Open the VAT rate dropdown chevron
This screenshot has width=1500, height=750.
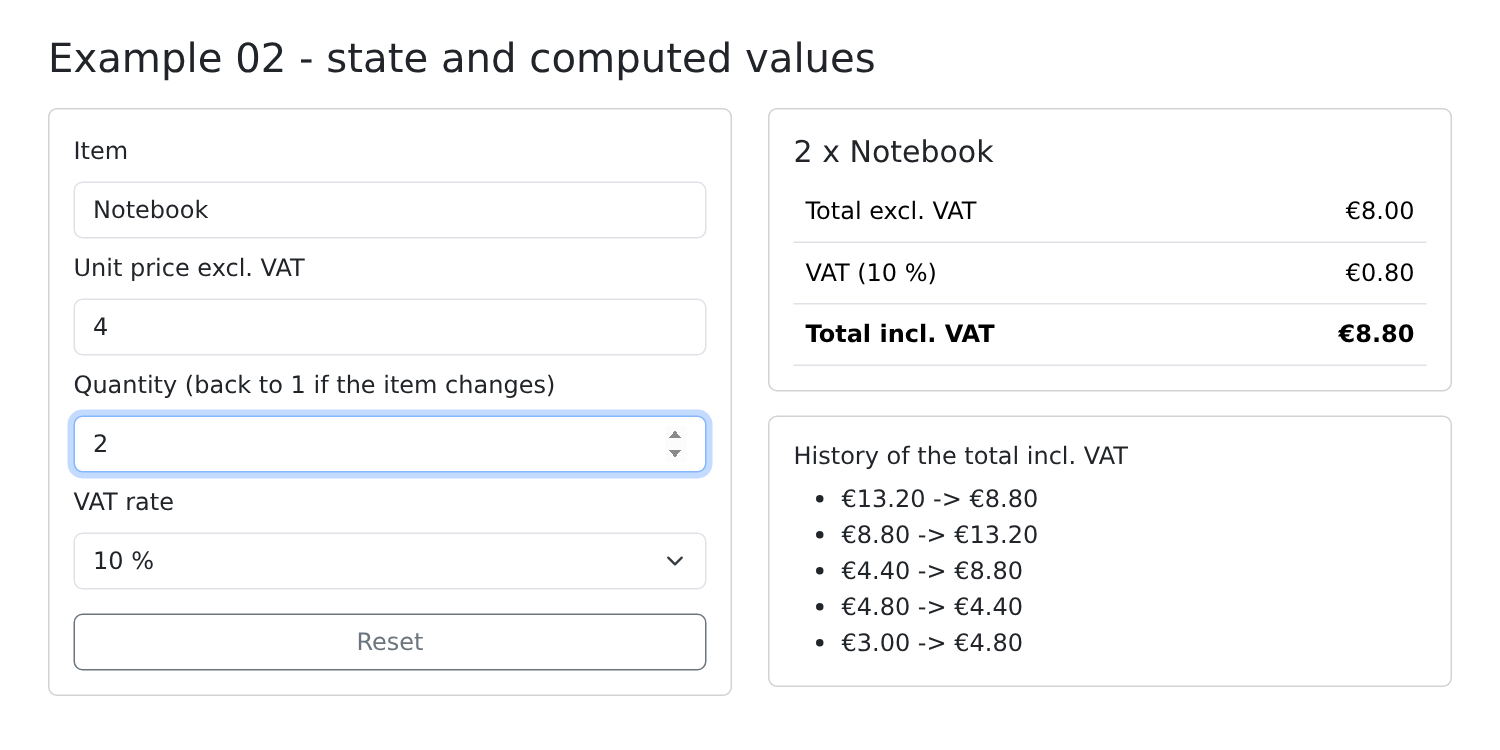coord(675,561)
